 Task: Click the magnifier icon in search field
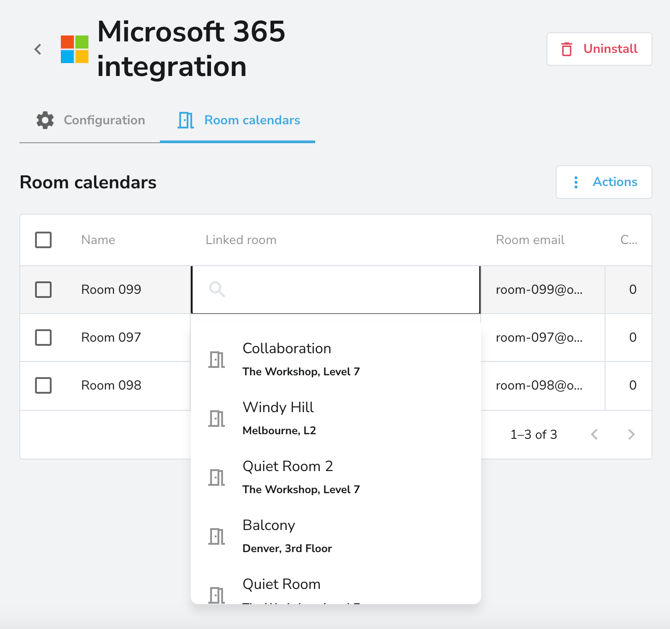click(x=217, y=289)
